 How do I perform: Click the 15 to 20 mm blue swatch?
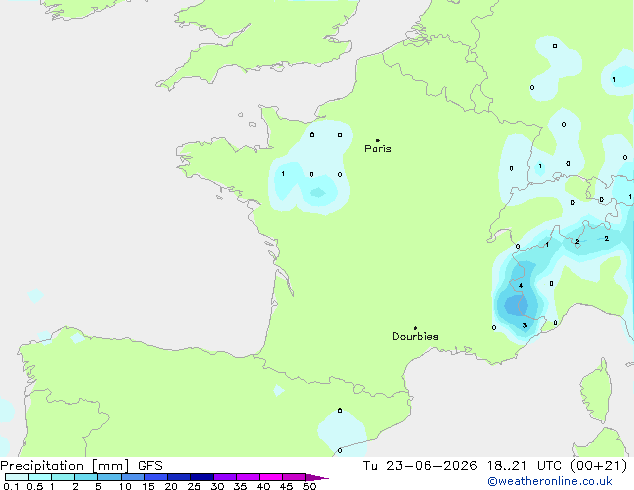point(156,477)
